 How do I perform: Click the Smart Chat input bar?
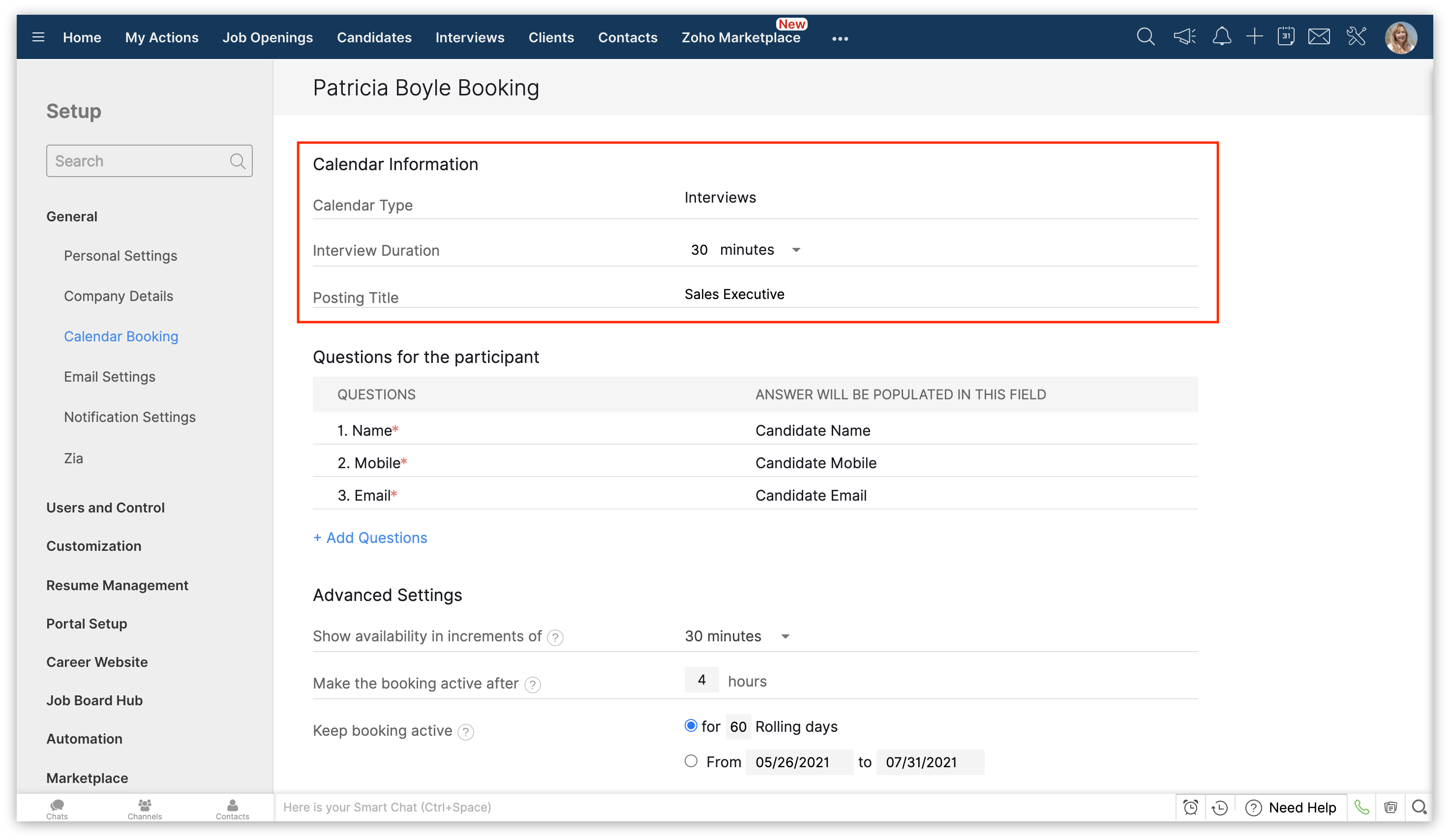(725, 807)
